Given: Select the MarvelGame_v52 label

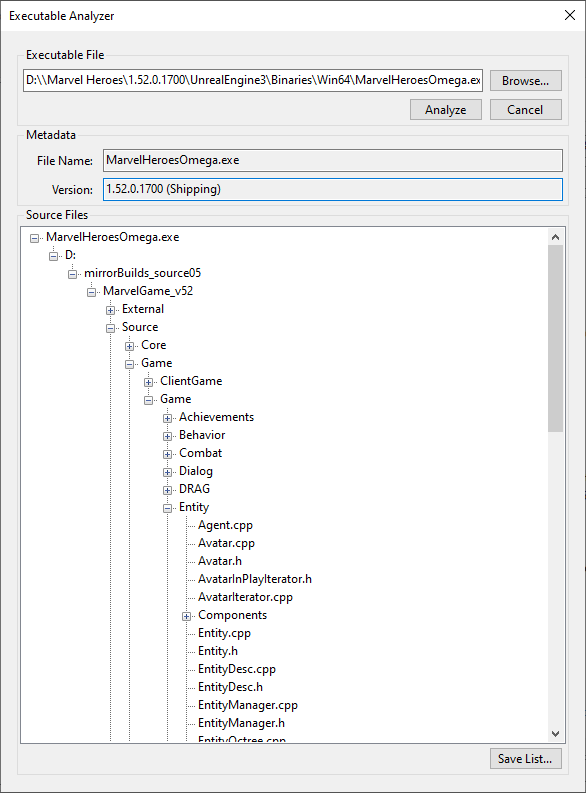Looking at the screenshot, I should click(148, 291).
